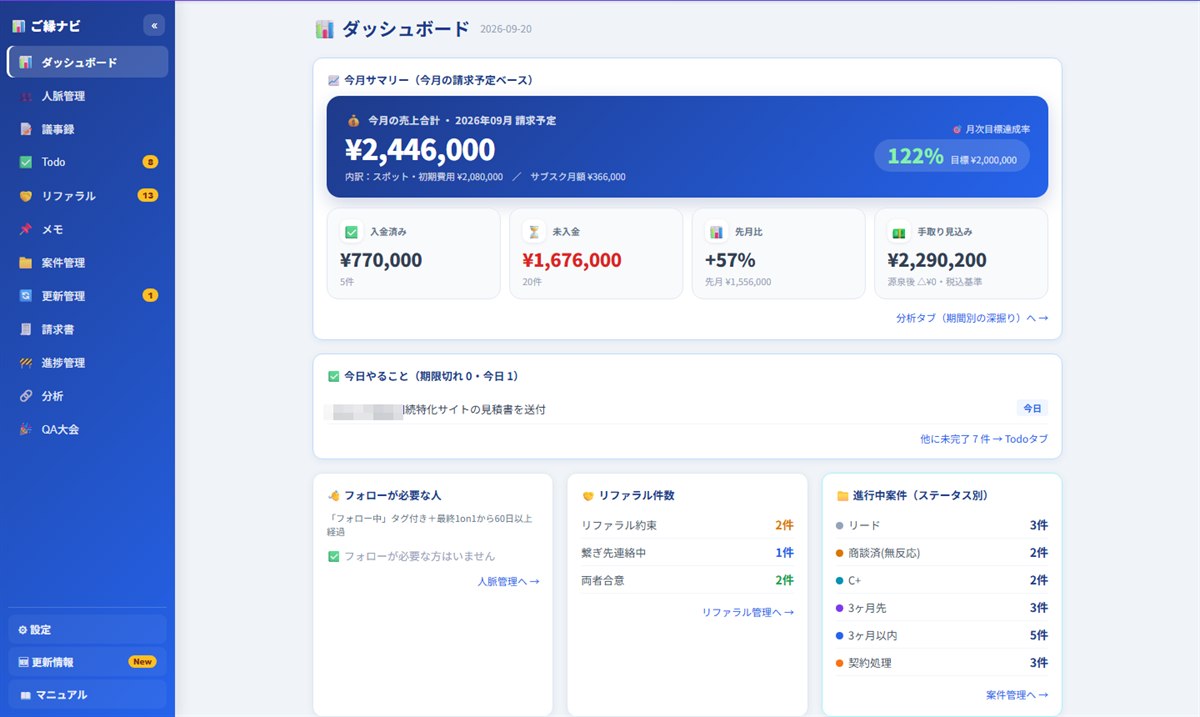Image resolution: width=1200 pixels, height=717 pixels.
Task: Click the 3ヶ月以内 5件 status row
Action: click(x=942, y=635)
